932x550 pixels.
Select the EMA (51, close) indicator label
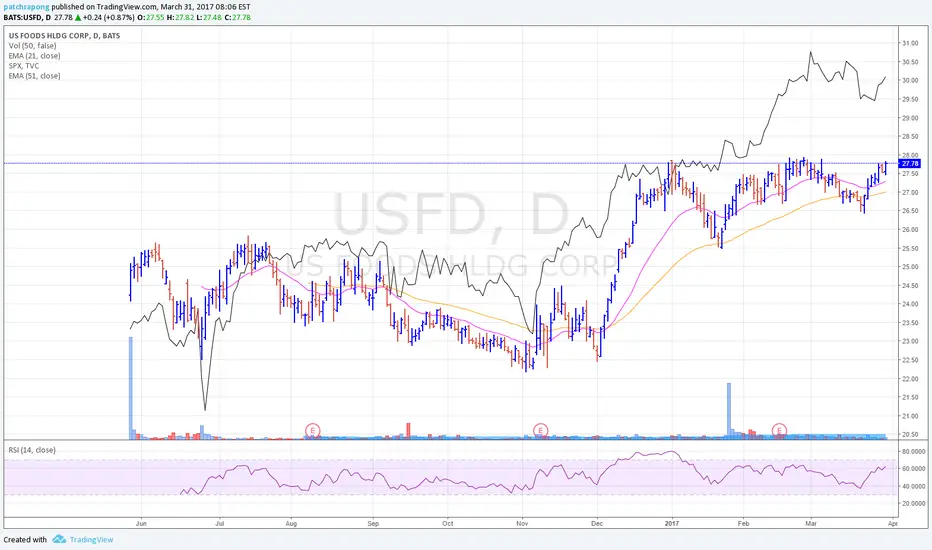click(34, 76)
